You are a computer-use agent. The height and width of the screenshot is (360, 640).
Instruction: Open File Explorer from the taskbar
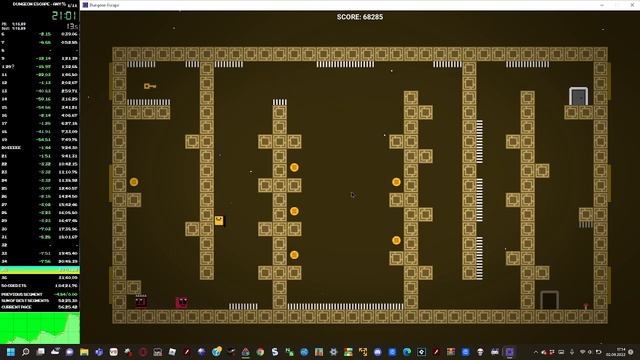(84, 352)
